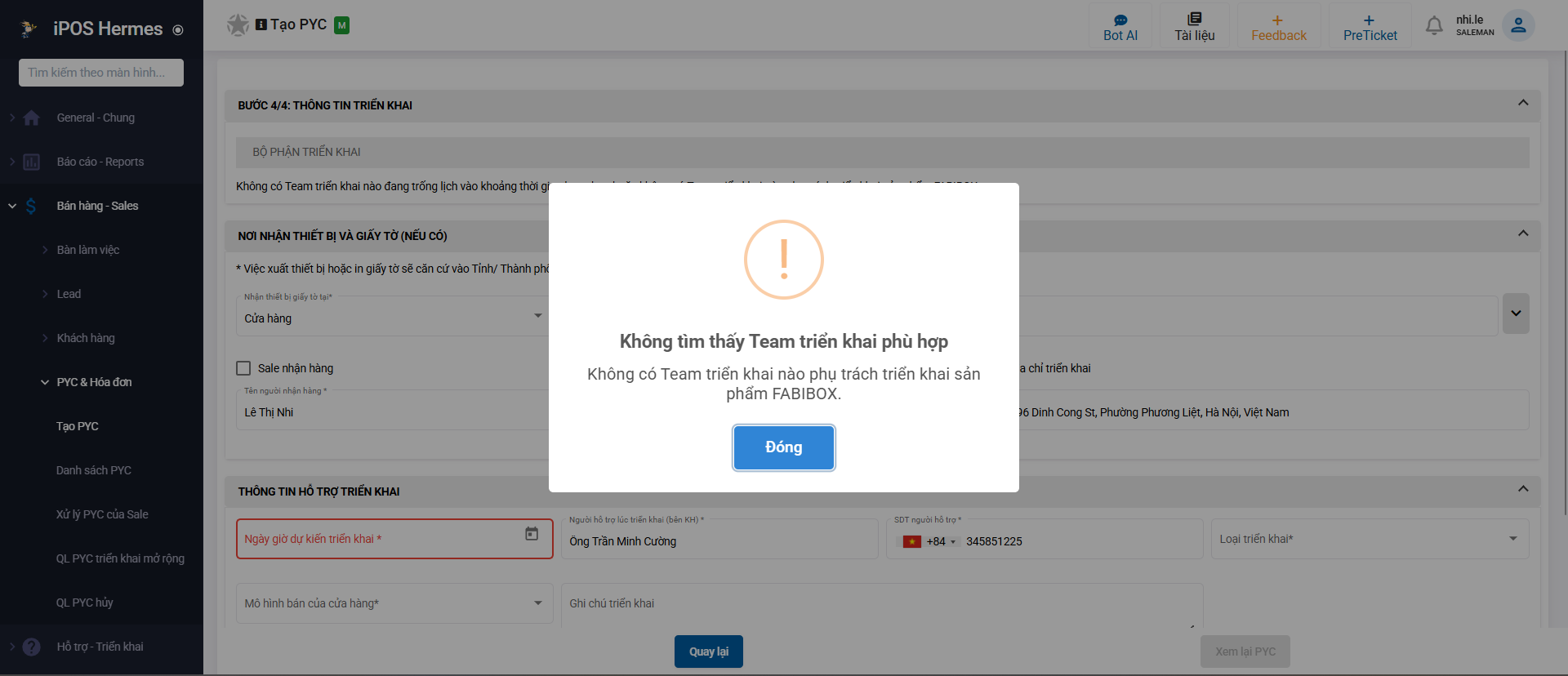Image resolution: width=1568 pixels, height=676 pixels.
Task: Open the Feedback form
Action: tap(1279, 27)
